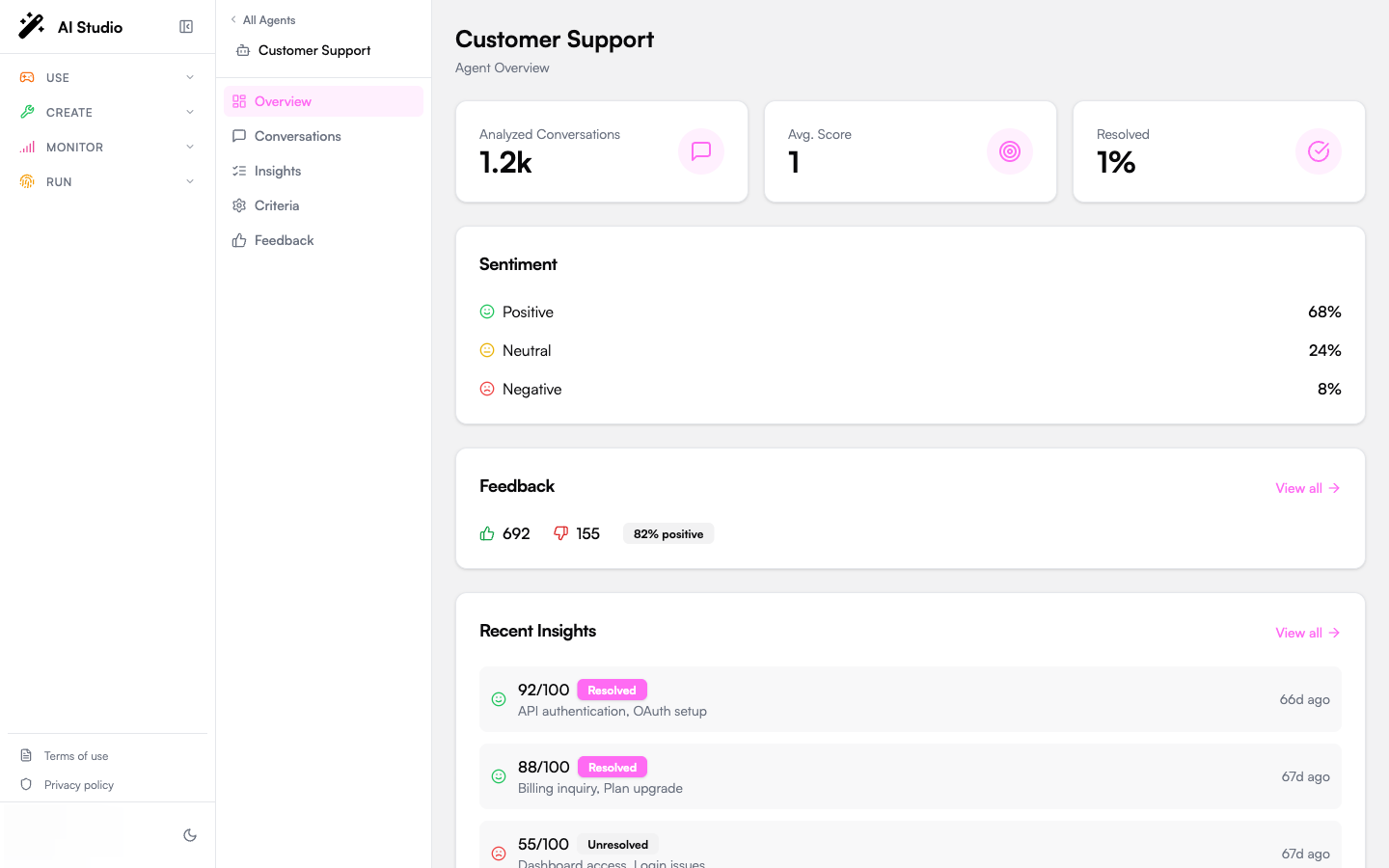Click the USE gamepad icon
1389x868 pixels.
point(27,77)
